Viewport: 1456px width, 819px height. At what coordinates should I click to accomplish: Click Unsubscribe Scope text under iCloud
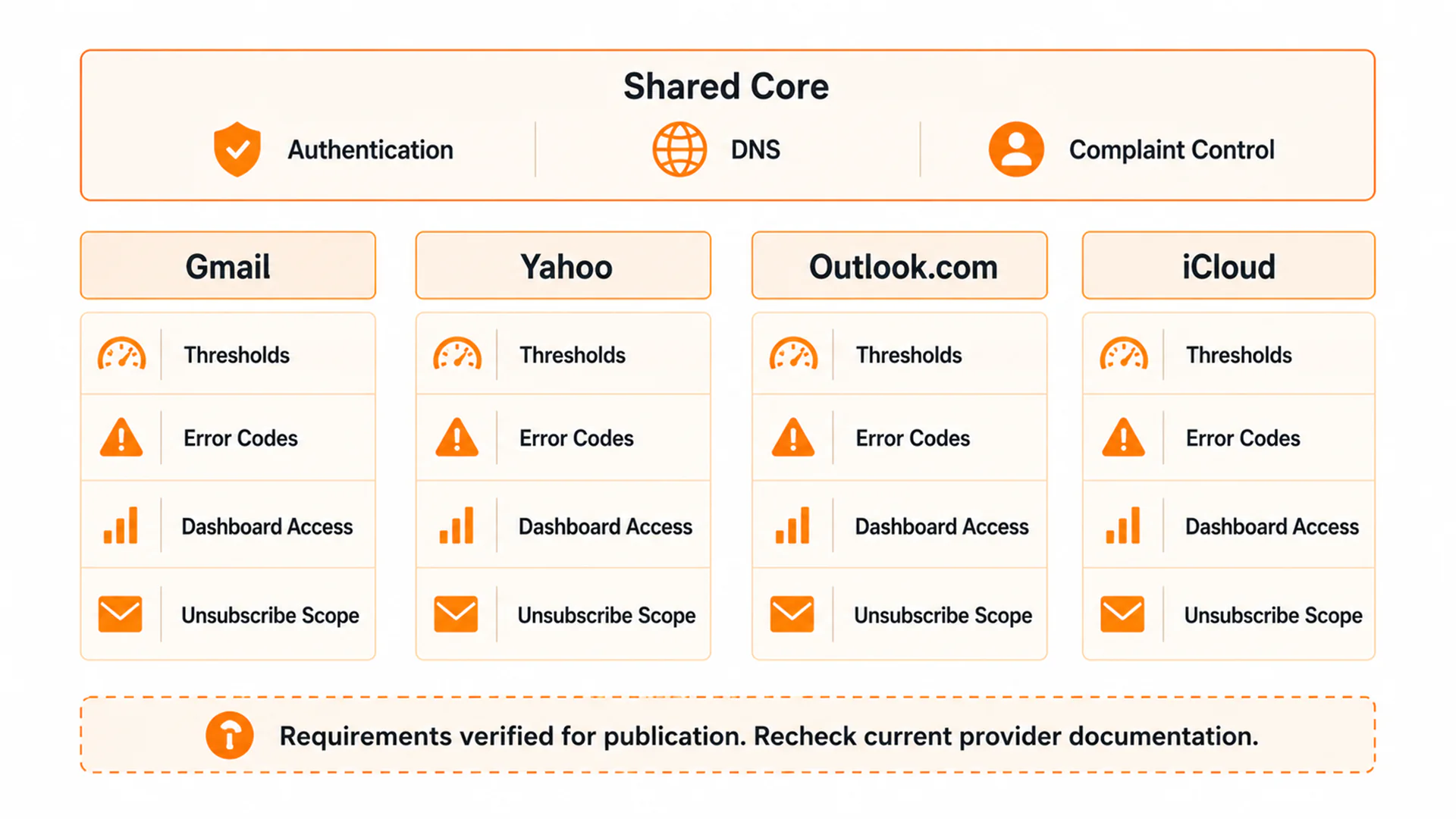(1273, 615)
